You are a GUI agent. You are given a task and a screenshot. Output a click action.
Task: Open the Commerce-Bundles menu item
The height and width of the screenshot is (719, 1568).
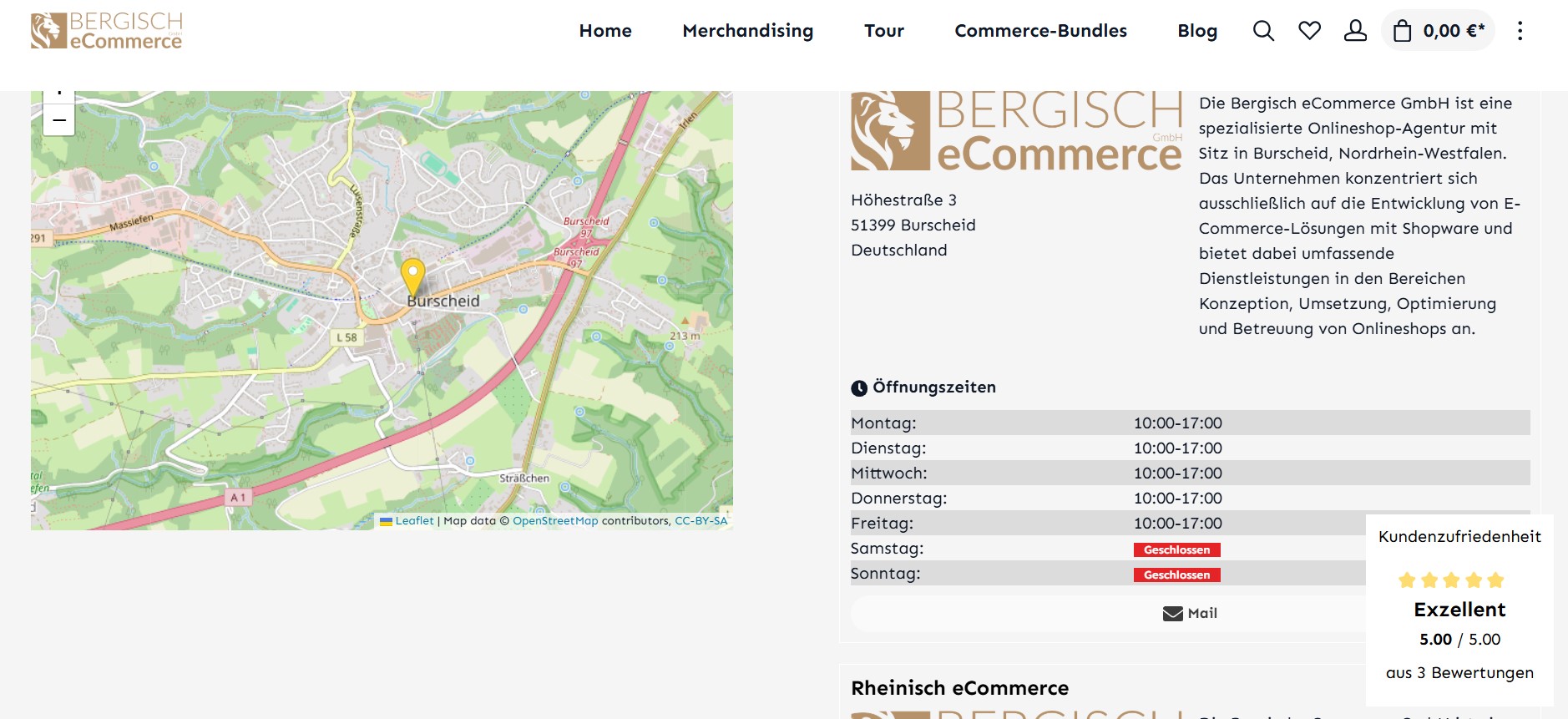(x=1040, y=31)
